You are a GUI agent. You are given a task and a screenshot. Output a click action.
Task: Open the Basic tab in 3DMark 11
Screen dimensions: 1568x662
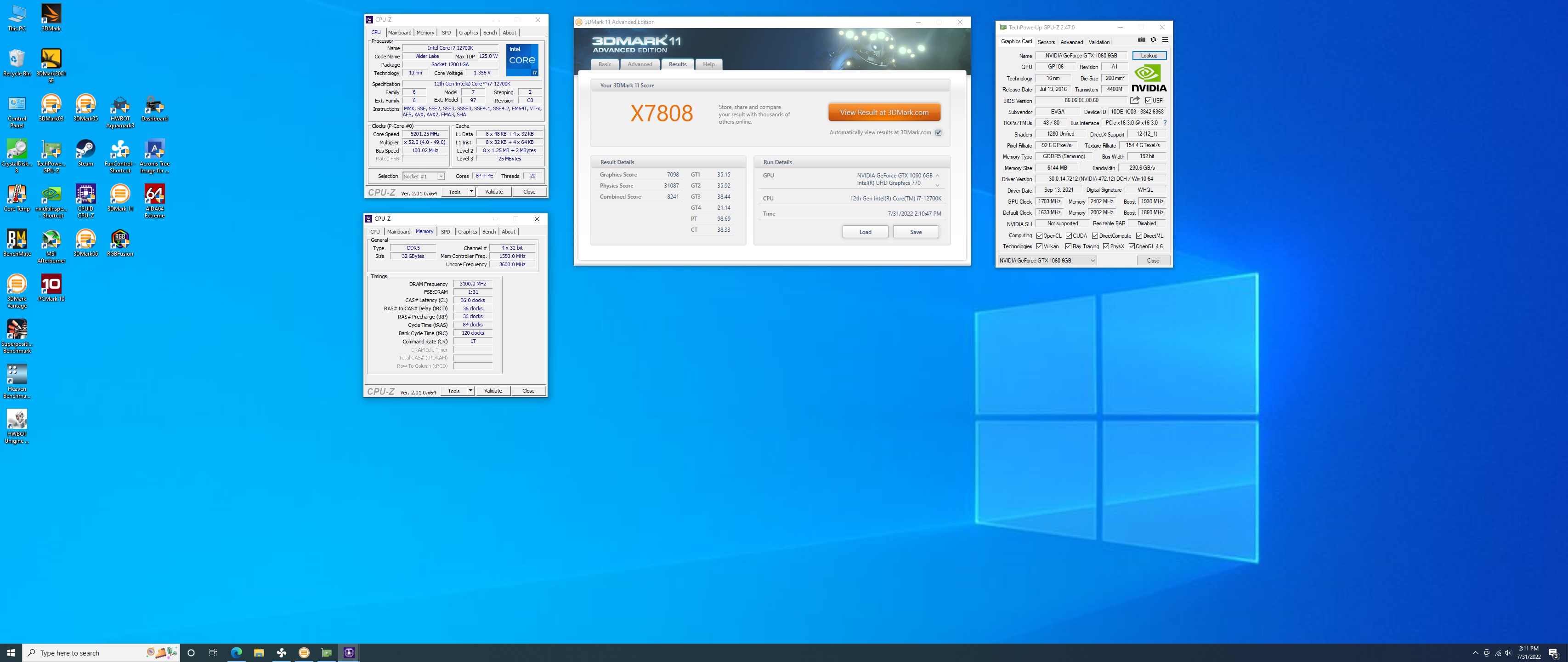pos(605,64)
